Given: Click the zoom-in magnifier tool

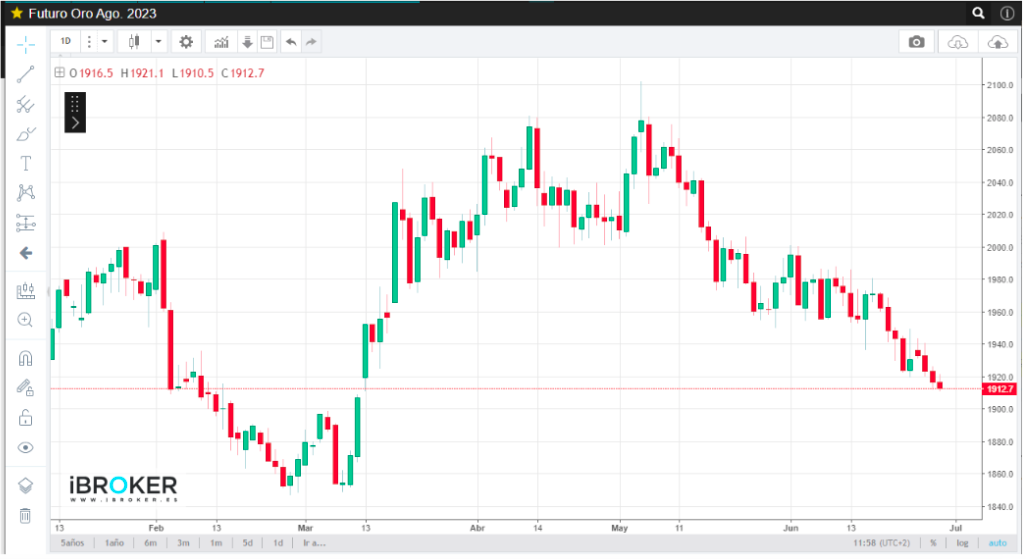Looking at the screenshot, I should point(26,320).
